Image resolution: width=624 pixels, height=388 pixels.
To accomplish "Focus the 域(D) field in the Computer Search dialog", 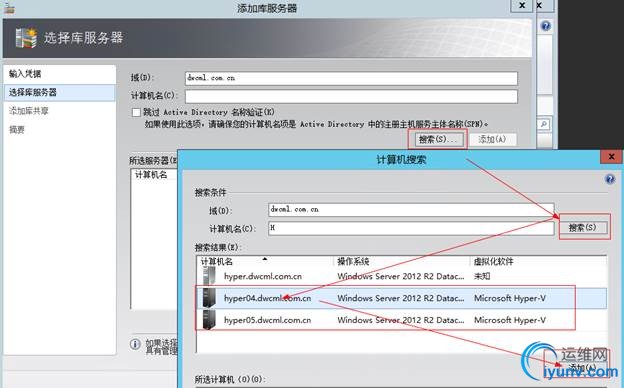I will (411, 210).
